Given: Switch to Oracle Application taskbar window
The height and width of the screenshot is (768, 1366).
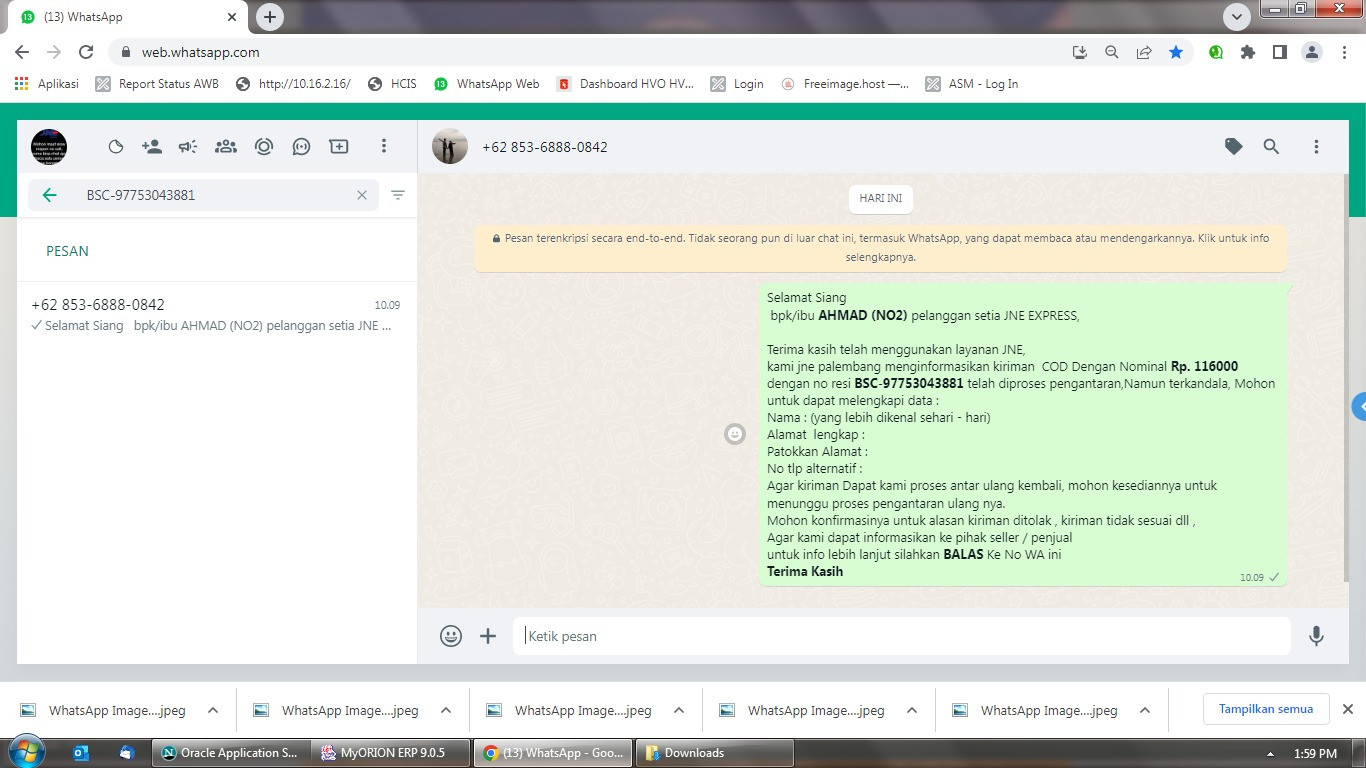Looking at the screenshot, I should (230, 753).
